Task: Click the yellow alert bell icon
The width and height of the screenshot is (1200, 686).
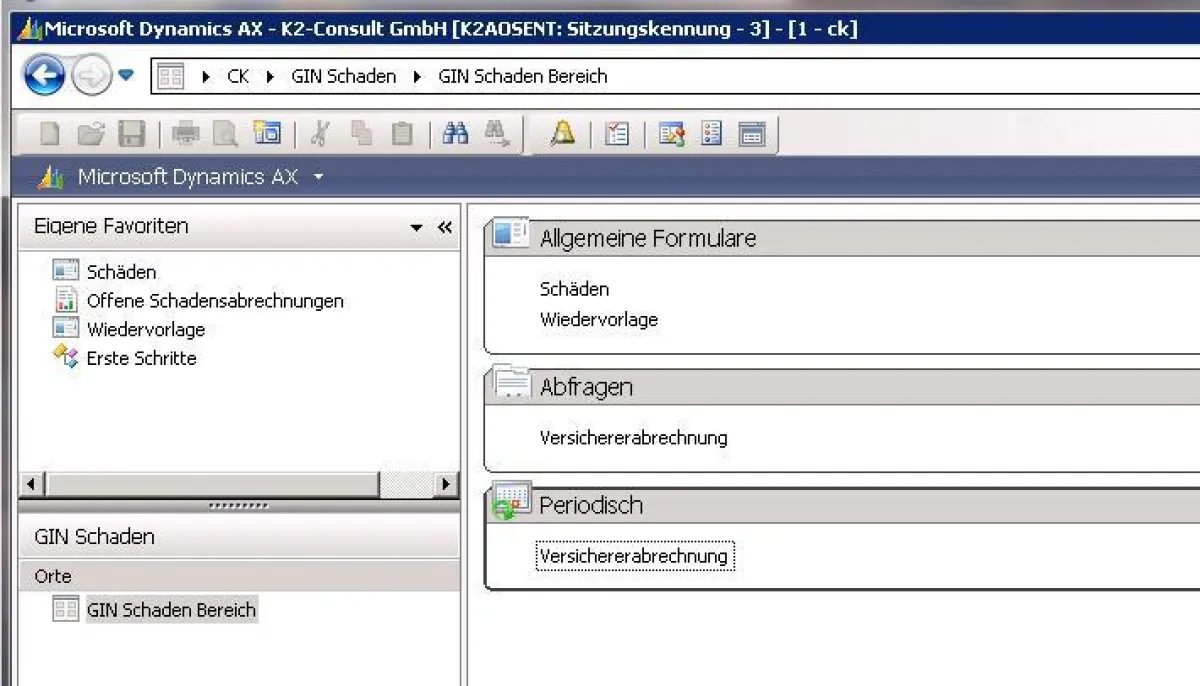Action: (563, 134)
